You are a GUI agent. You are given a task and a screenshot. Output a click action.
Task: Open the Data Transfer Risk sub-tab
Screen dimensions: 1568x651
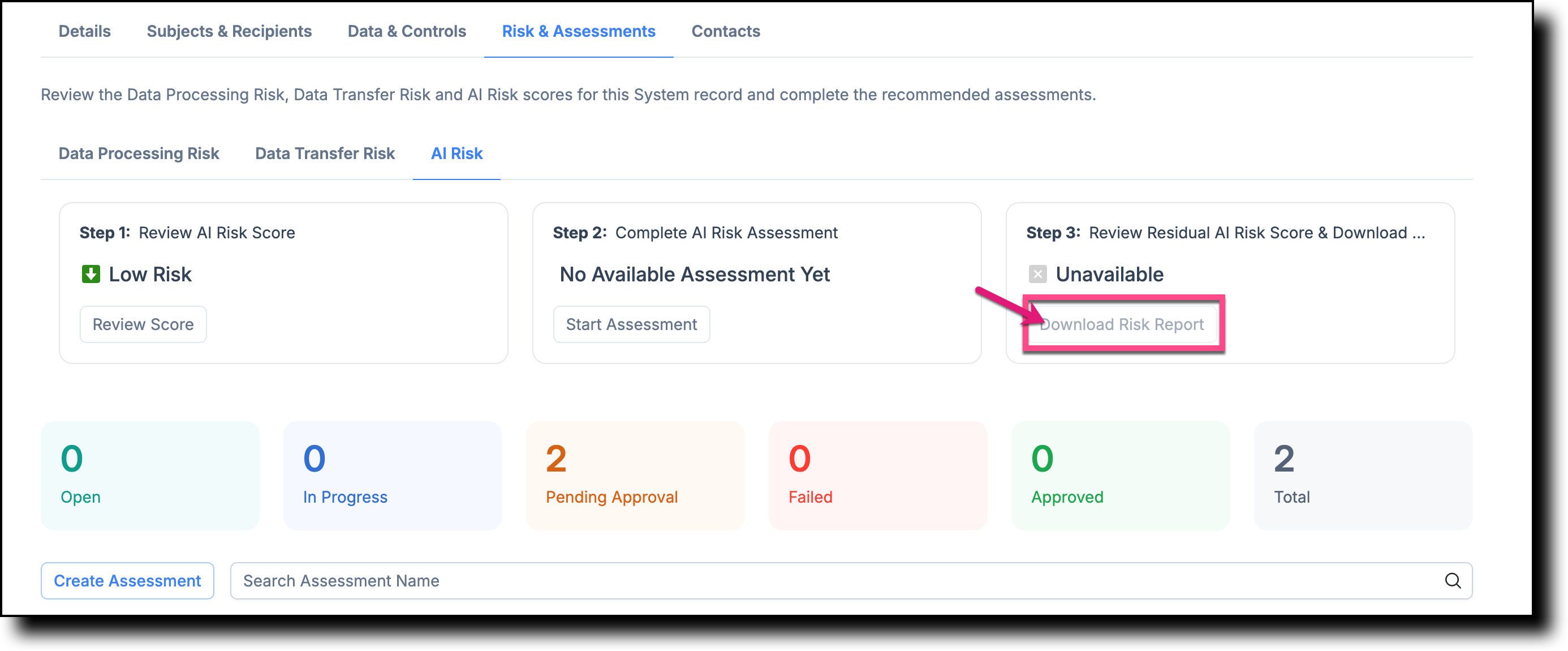click(325, 153)
